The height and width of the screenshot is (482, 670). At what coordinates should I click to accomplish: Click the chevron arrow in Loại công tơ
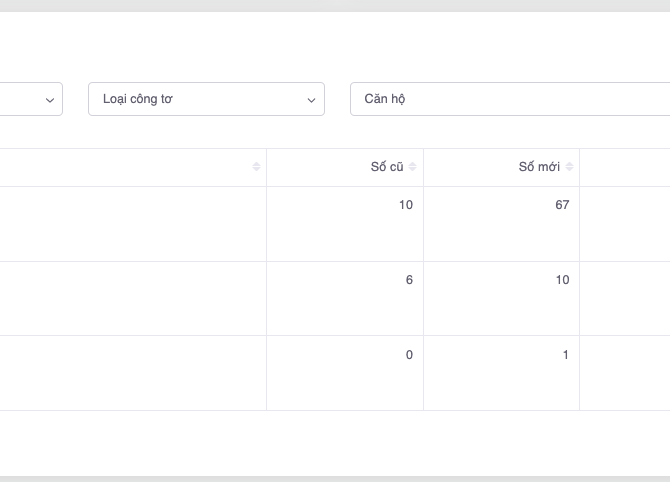pyautogui.click(x=312, y=99)
